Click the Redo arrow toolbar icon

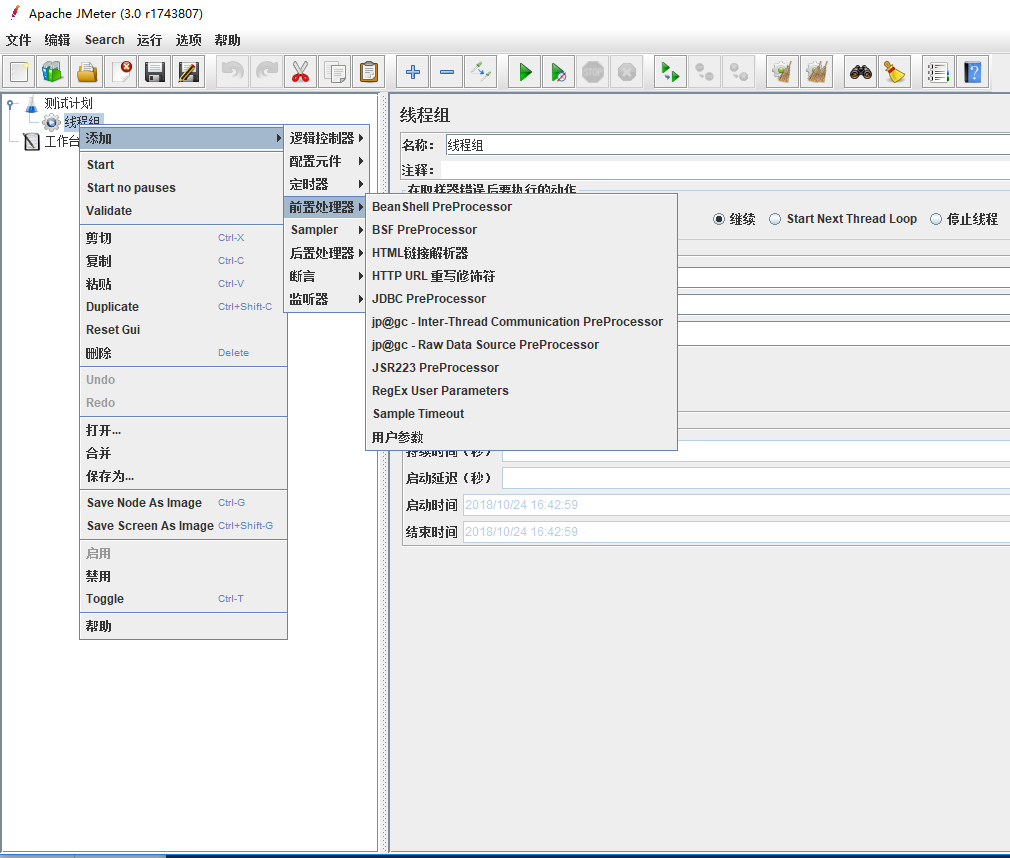point(267,72)
